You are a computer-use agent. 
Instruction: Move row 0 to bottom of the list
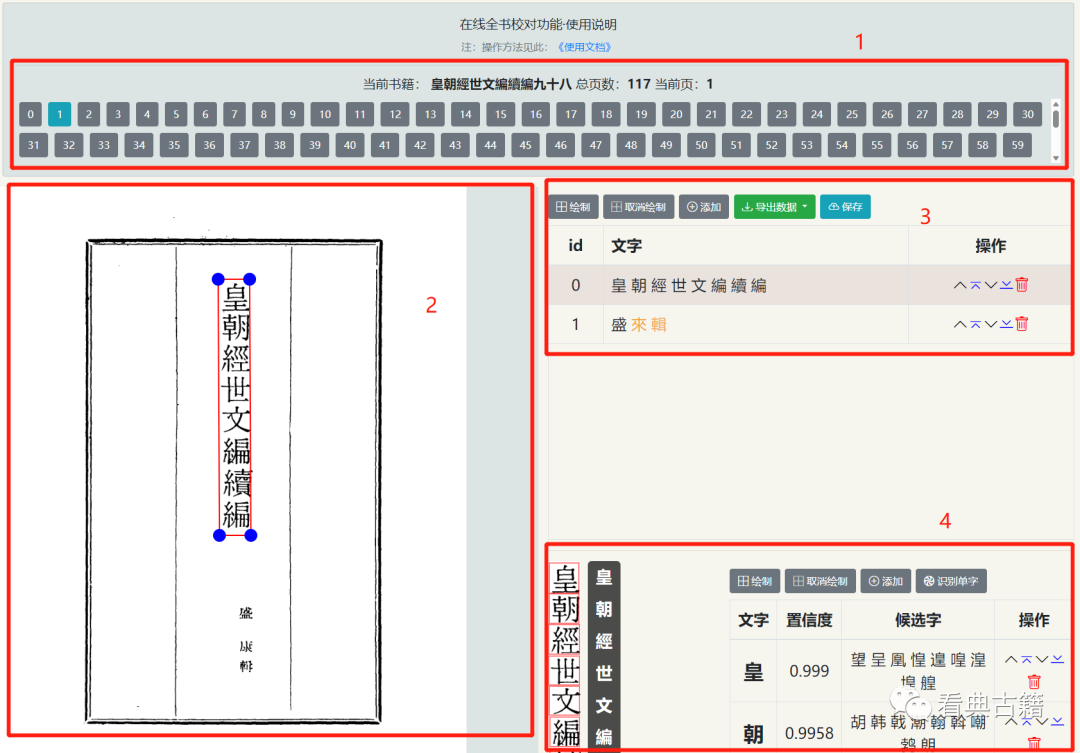[x=1006, y=285]
